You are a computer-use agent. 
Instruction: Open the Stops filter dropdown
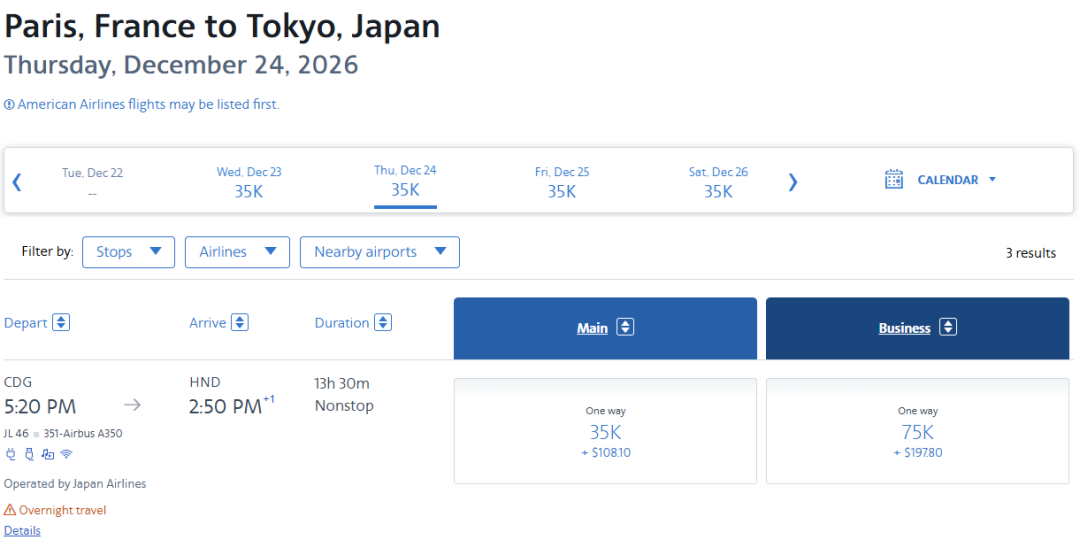(128, 252)
